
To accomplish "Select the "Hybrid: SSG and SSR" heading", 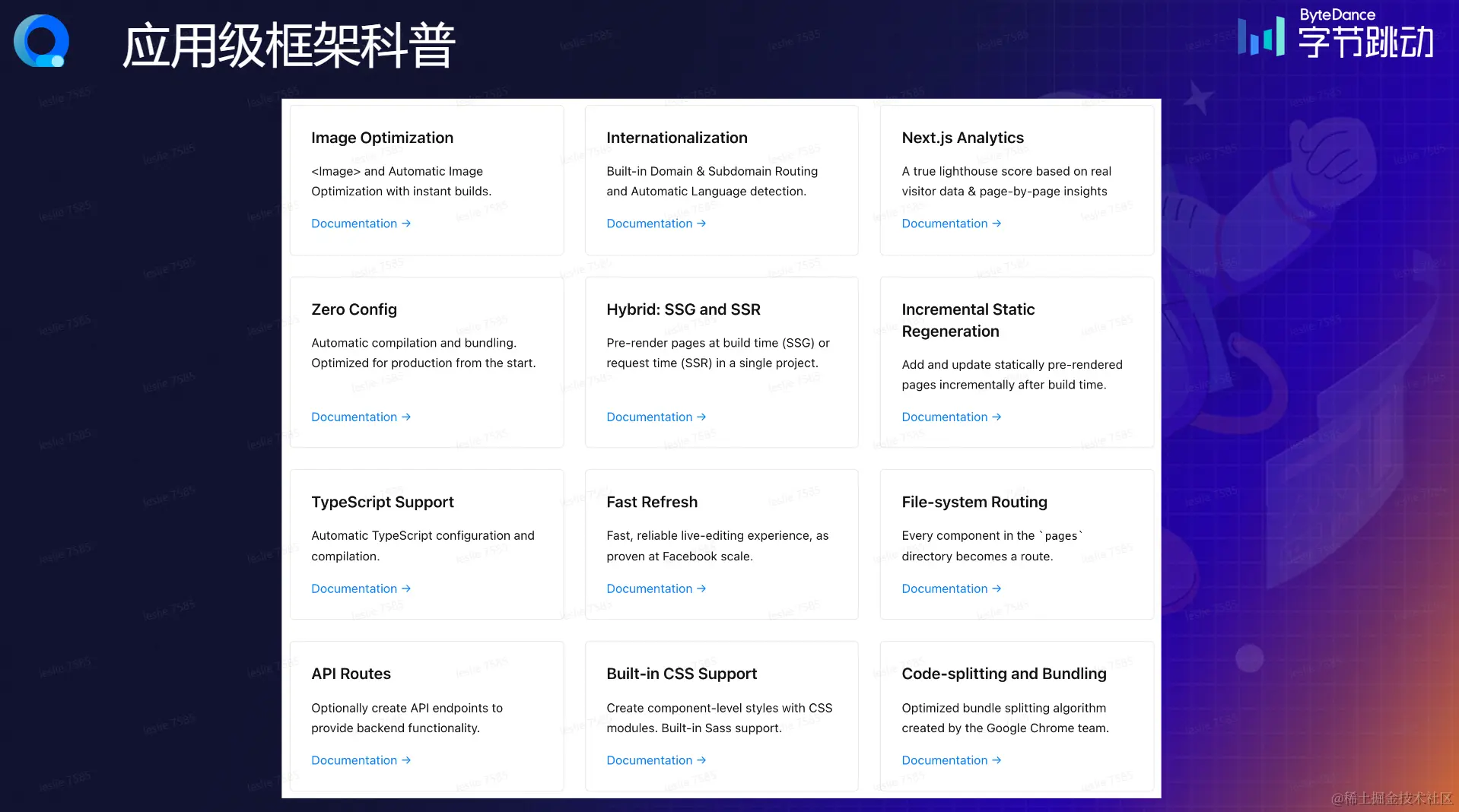I will [x=683, y=309].
